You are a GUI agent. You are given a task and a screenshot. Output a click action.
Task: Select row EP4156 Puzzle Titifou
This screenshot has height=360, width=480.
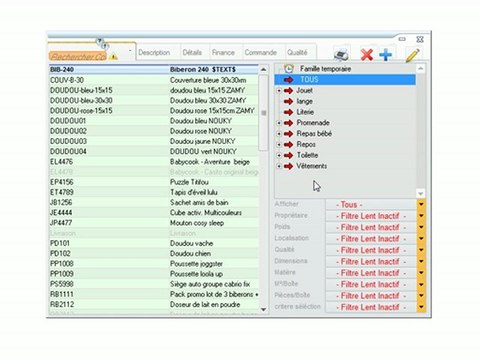[154, 182]
